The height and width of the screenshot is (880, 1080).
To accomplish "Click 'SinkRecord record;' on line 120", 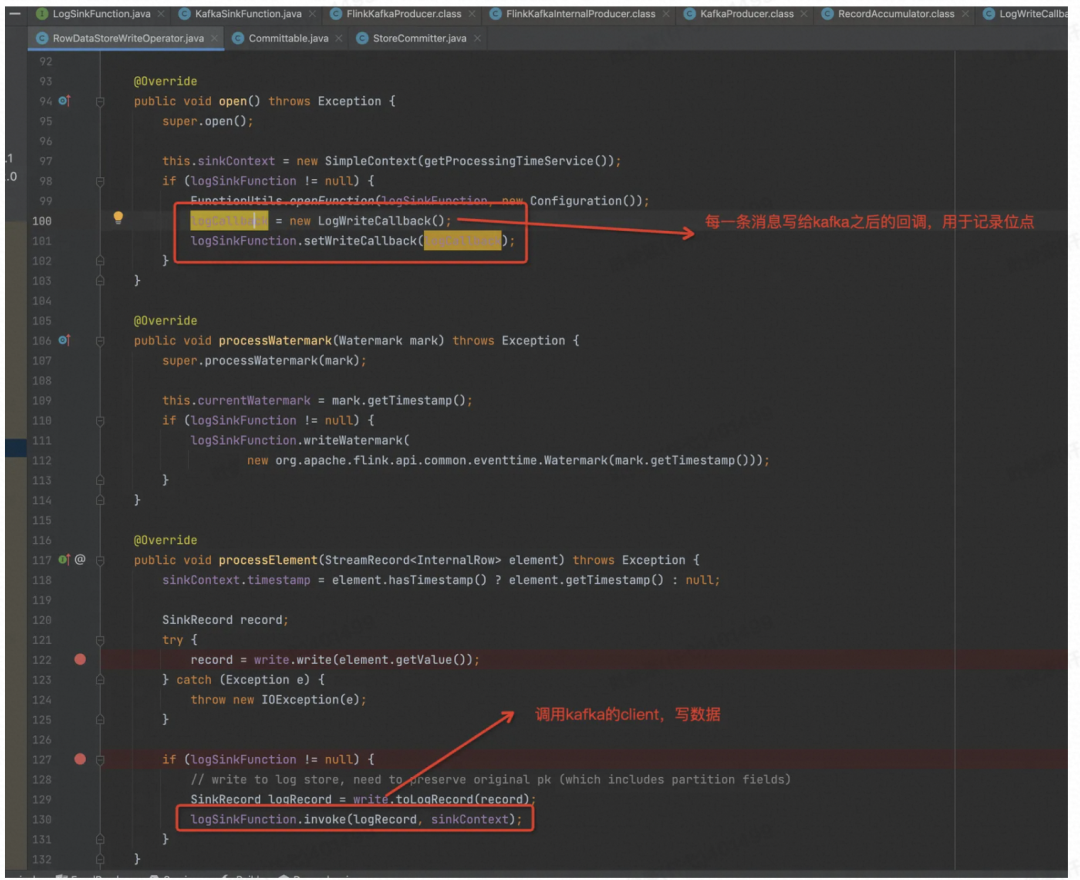I will pyautogui.click(x=225, y=620).
